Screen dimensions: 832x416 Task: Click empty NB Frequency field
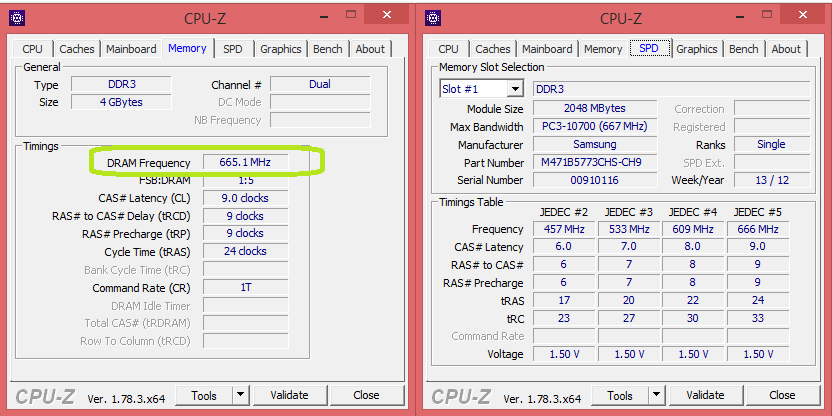click(320, 120)
